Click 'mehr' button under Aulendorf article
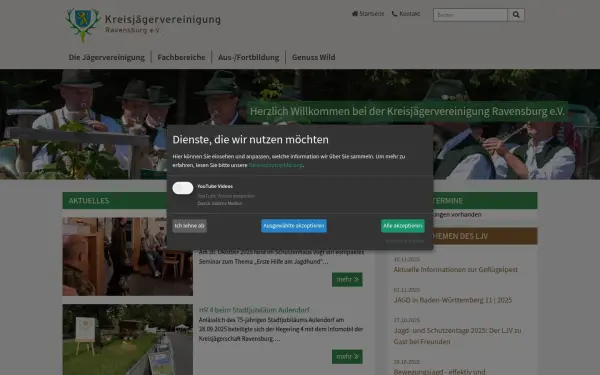600x375 pixels. 347,357
